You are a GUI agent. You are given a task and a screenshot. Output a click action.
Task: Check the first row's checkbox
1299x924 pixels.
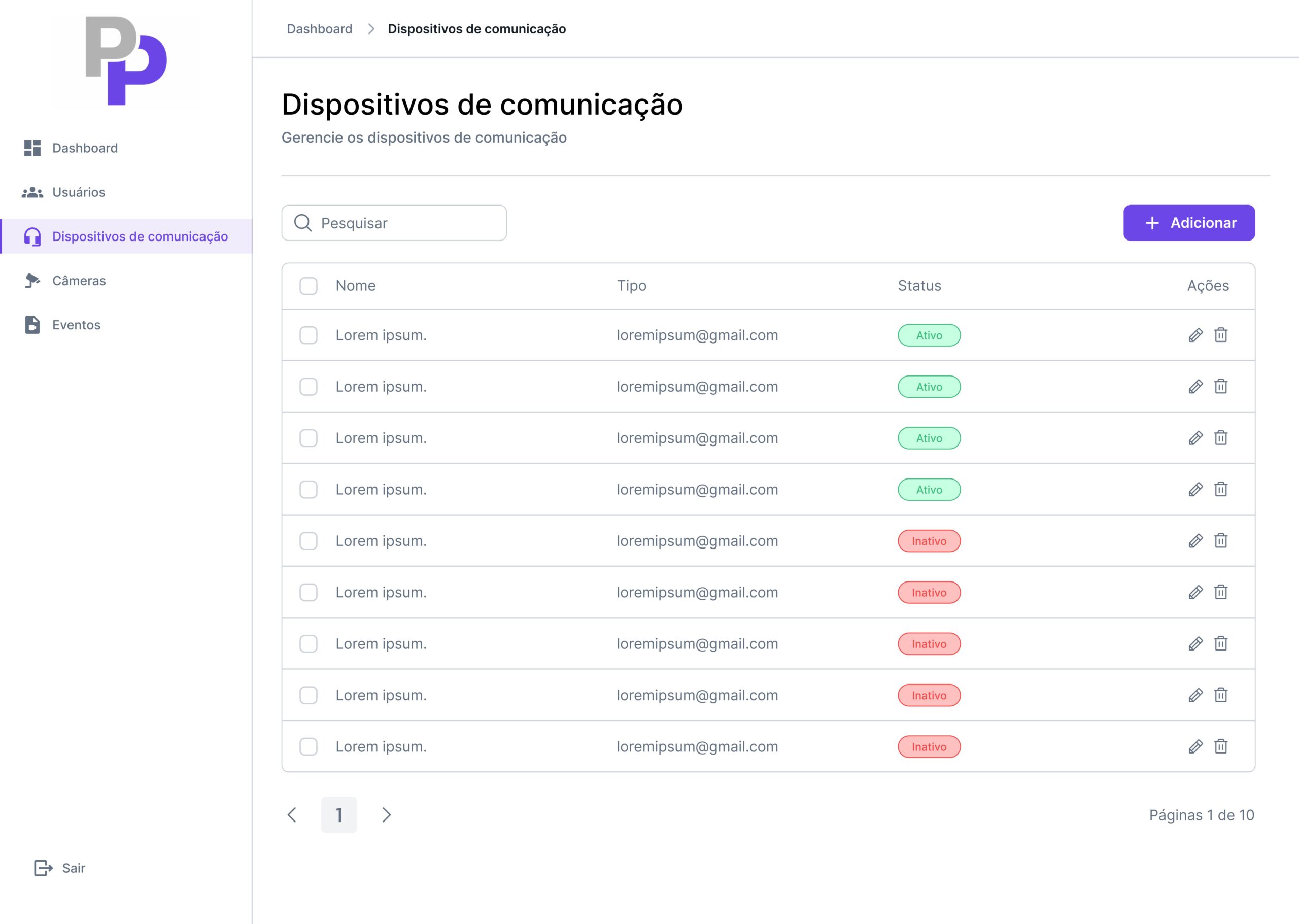coord(309,335)
